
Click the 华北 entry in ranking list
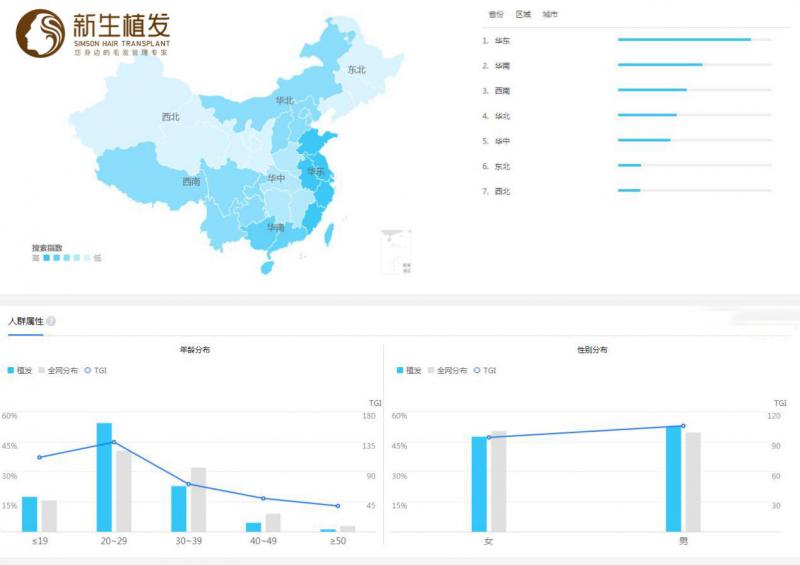[x=501, y=116]
